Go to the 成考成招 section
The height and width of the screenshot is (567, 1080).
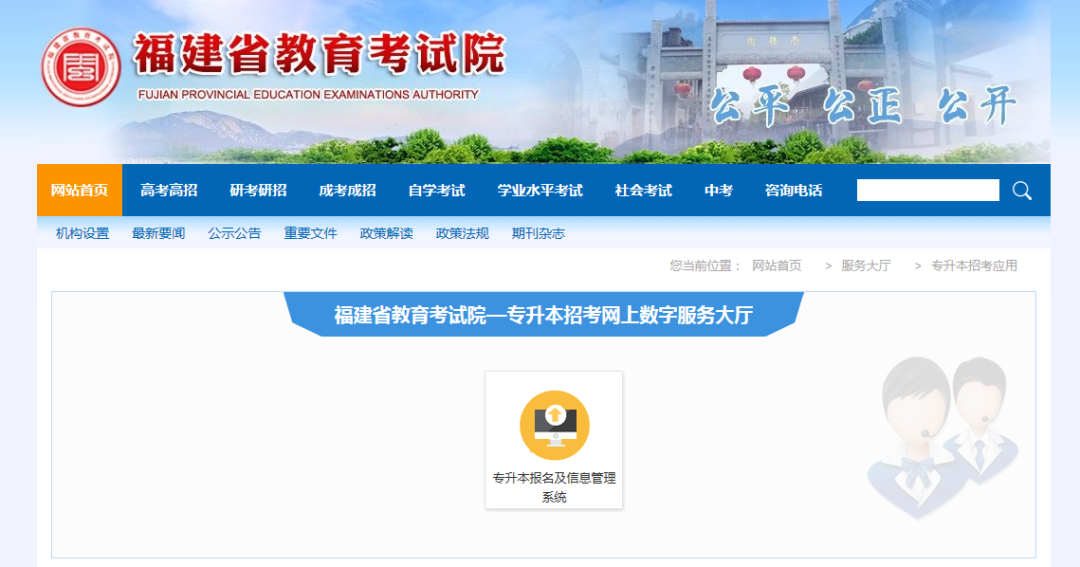coord(347,190)
